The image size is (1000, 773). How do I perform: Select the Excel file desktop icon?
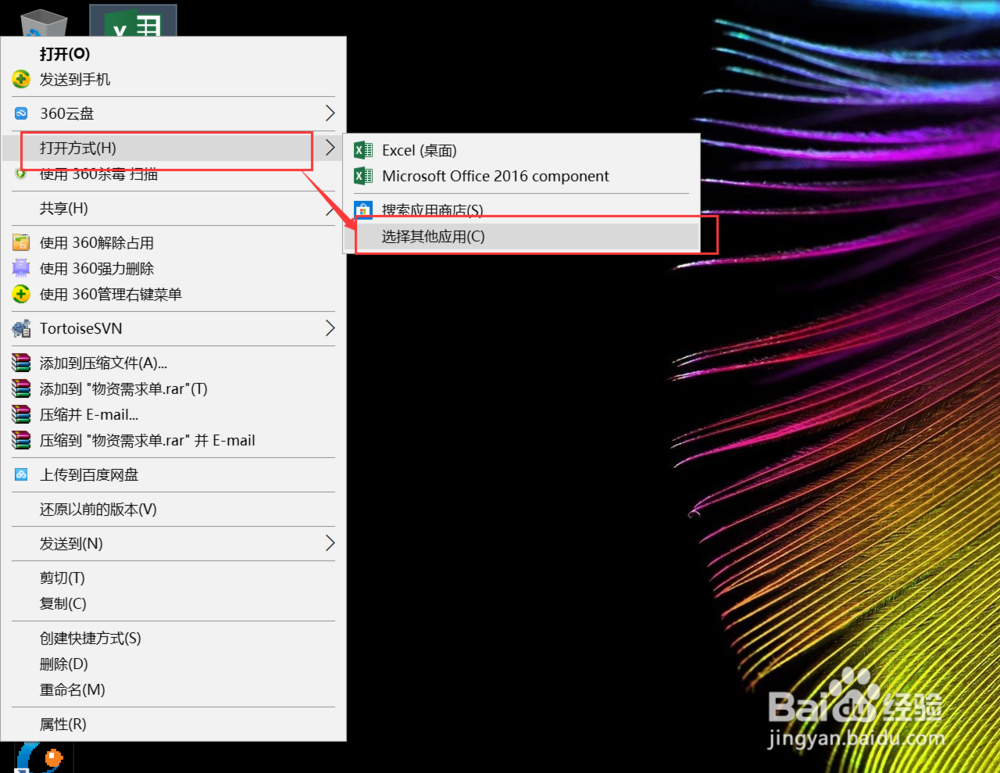click(x=133, y=20)
